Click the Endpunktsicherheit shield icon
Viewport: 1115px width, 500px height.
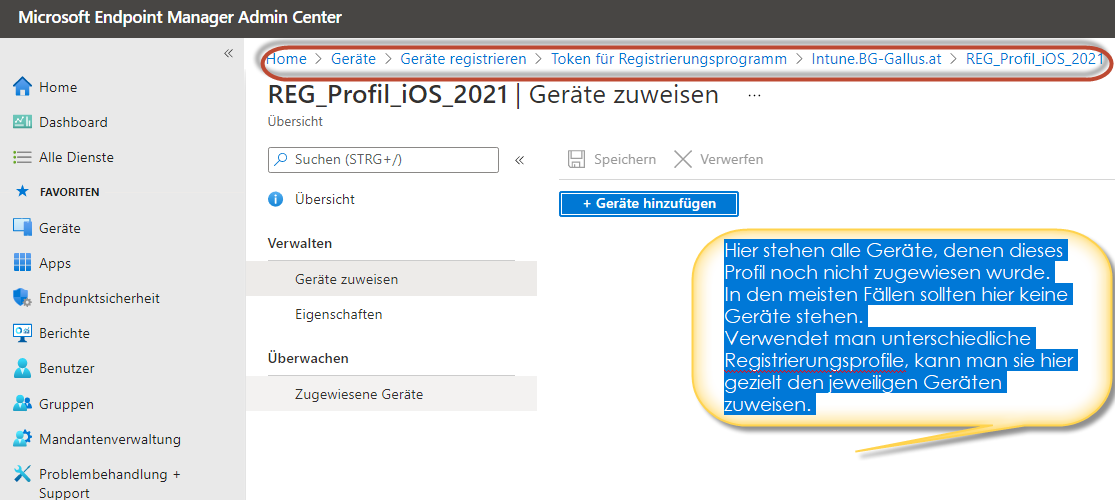23,299
